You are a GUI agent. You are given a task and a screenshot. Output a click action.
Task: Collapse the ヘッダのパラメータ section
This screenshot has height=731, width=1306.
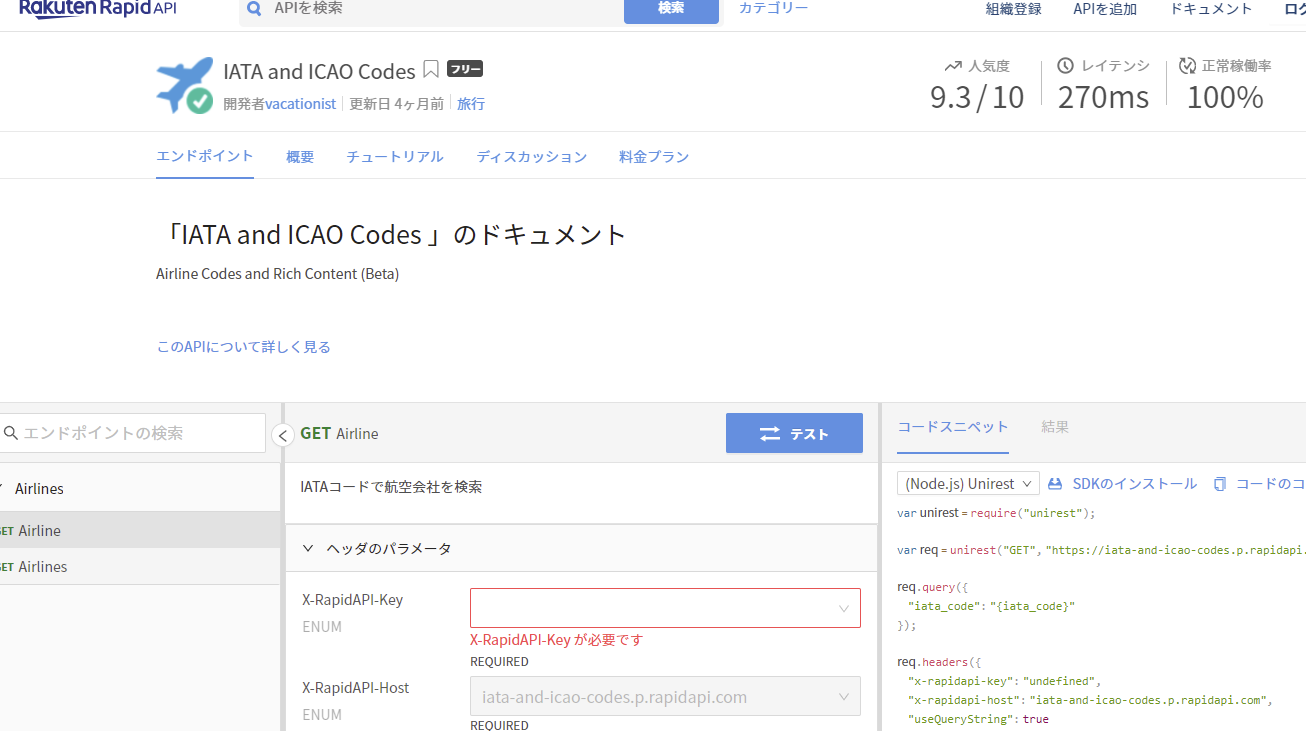point(308,549)
